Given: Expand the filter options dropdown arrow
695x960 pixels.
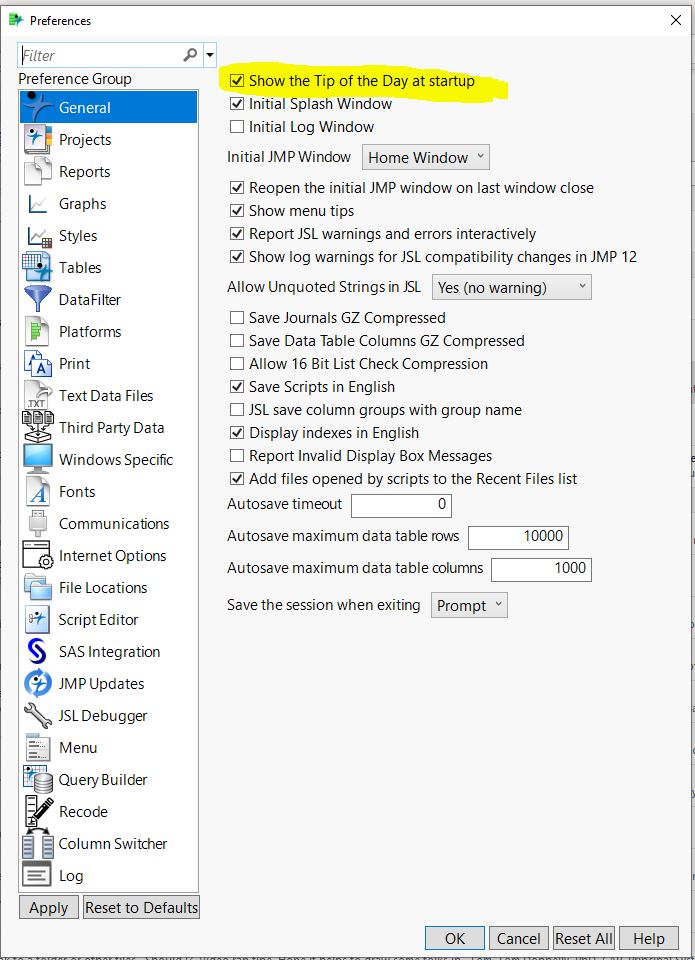Looking at the screenshot, I should pyautogui.click(x=209, y=55).
